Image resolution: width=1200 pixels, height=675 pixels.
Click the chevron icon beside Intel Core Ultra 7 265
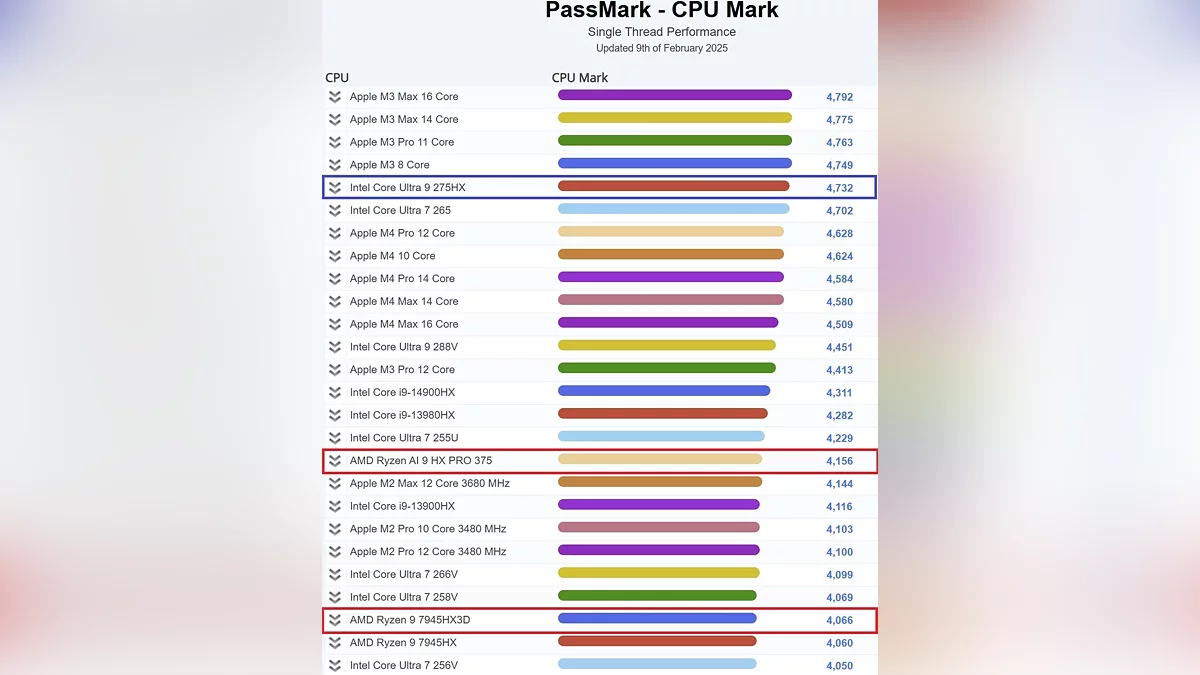[335, 211]
